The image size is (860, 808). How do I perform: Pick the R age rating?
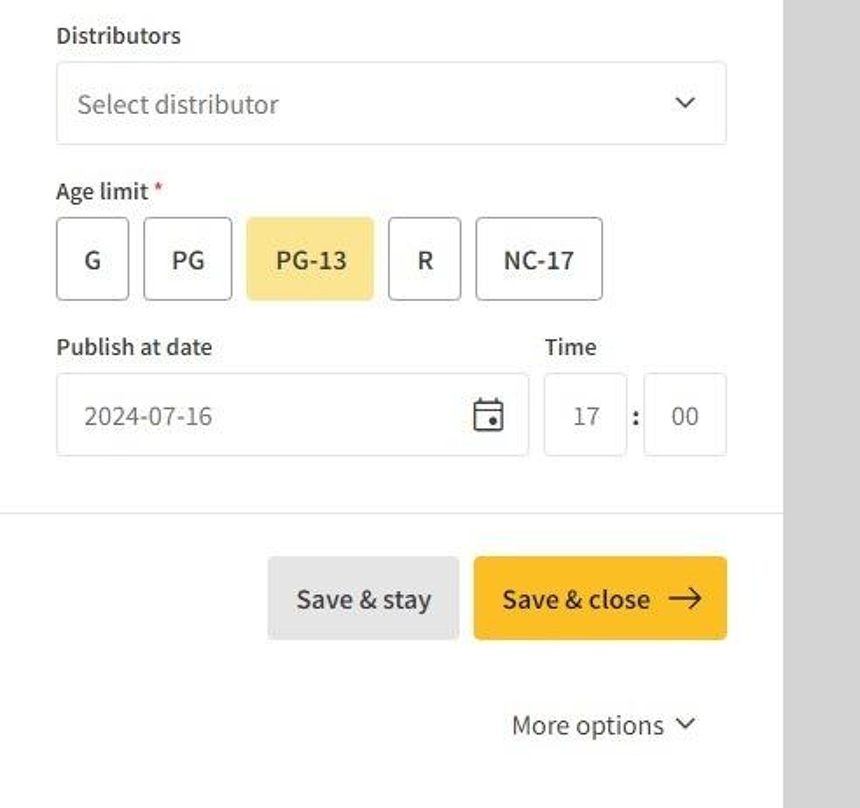425,260
